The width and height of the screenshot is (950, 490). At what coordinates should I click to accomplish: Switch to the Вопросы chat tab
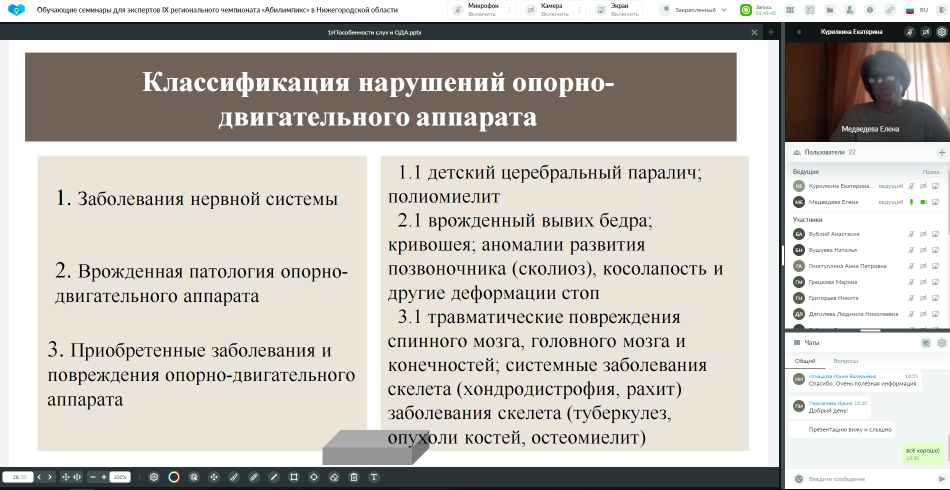pos(845,360)
